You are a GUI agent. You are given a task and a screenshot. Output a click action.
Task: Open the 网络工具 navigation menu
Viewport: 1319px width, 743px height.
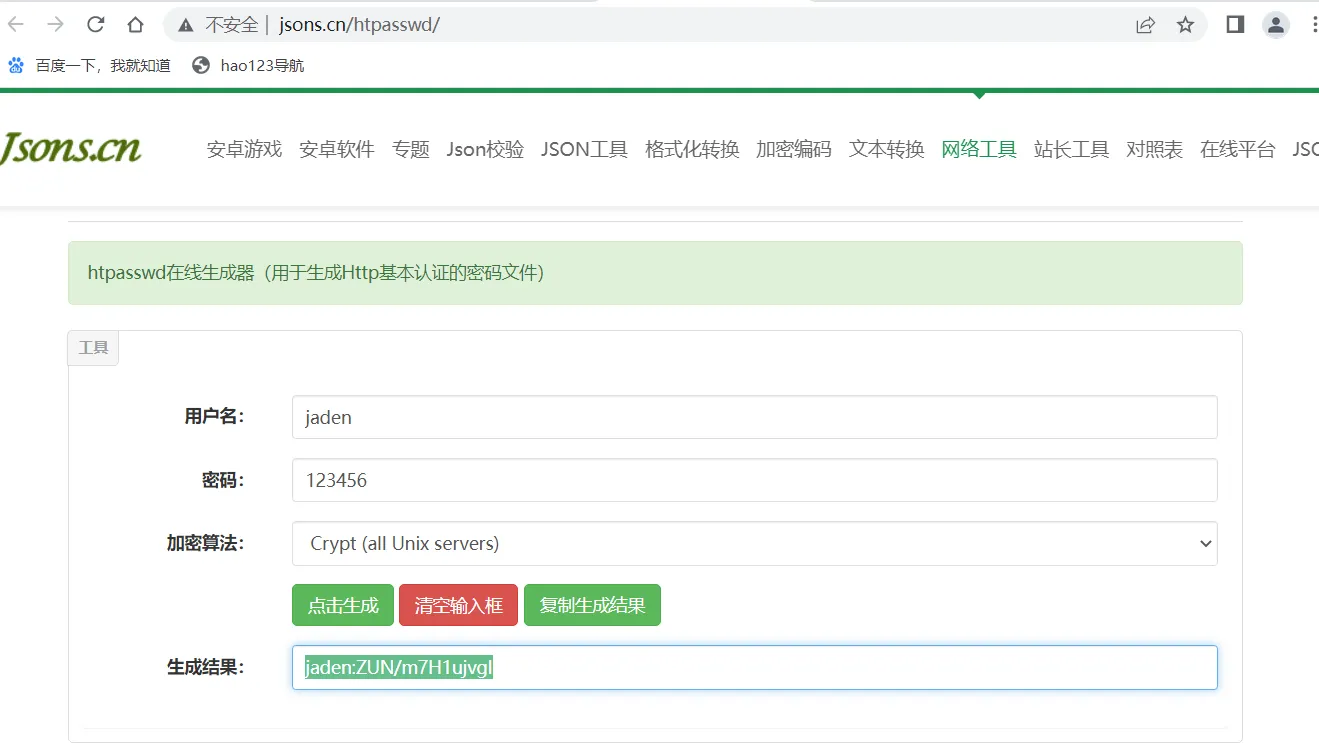click(x=978, y=150)
